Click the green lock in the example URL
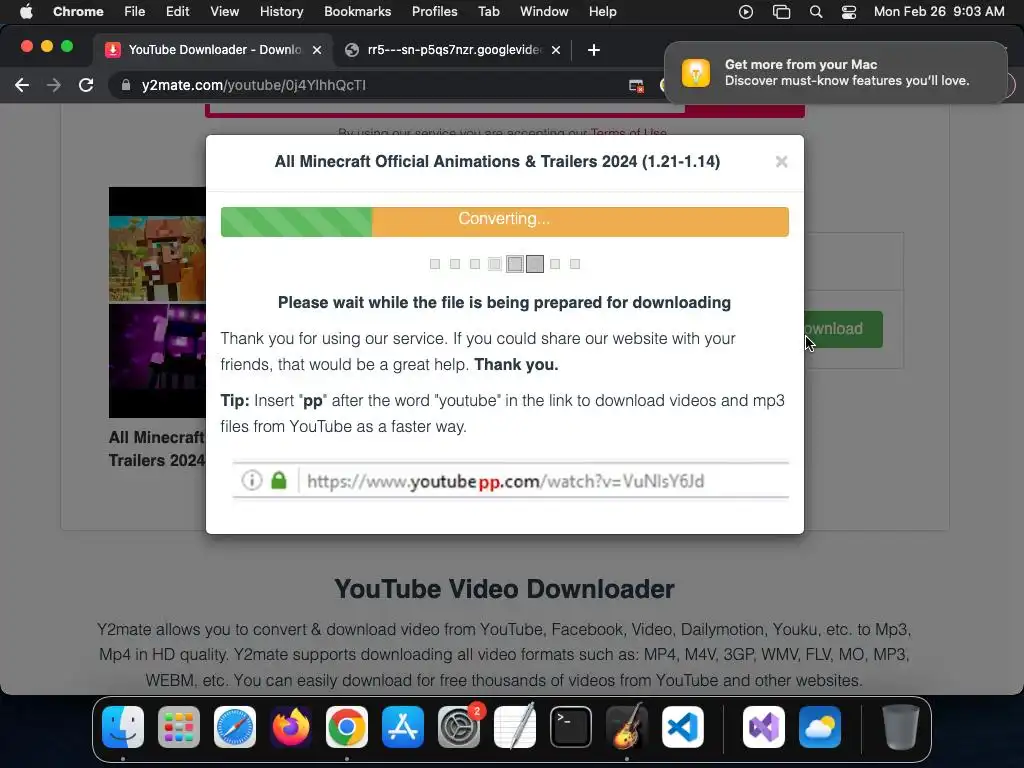1024x768 pixels. 279,481
